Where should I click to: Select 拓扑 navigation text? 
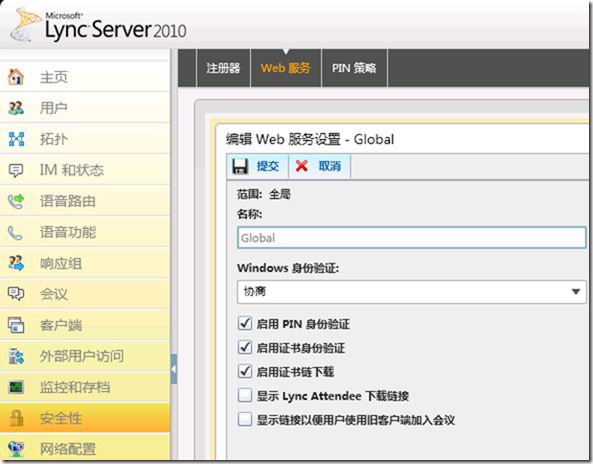point(54,139)
